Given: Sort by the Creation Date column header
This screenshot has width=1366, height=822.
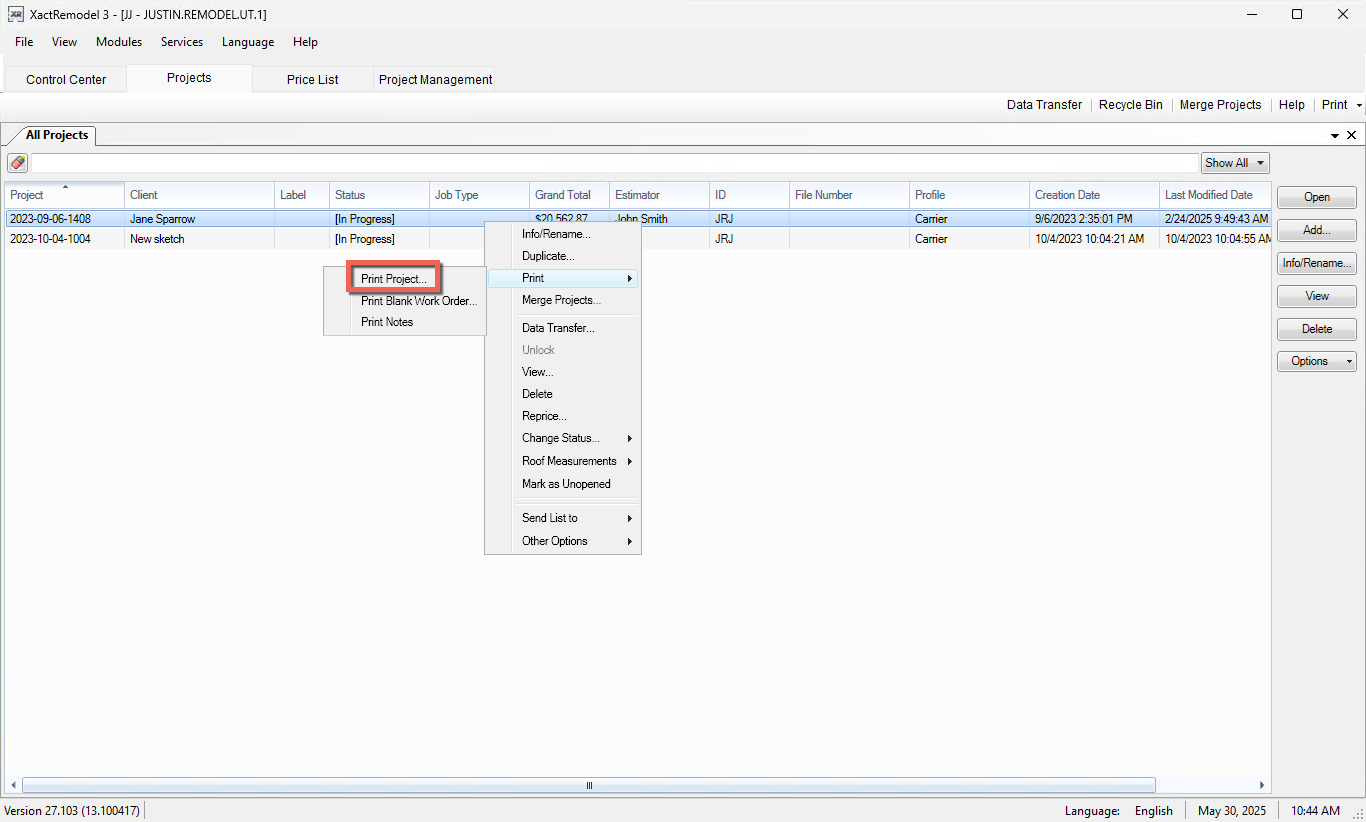Looking at the screenshot, I should 1095,195.
